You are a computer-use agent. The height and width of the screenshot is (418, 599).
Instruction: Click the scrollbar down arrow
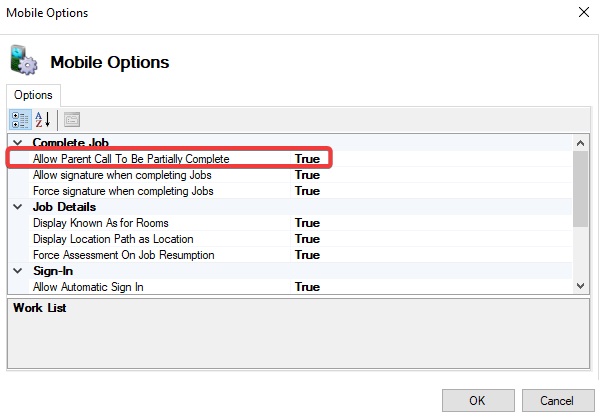(580, 286)
